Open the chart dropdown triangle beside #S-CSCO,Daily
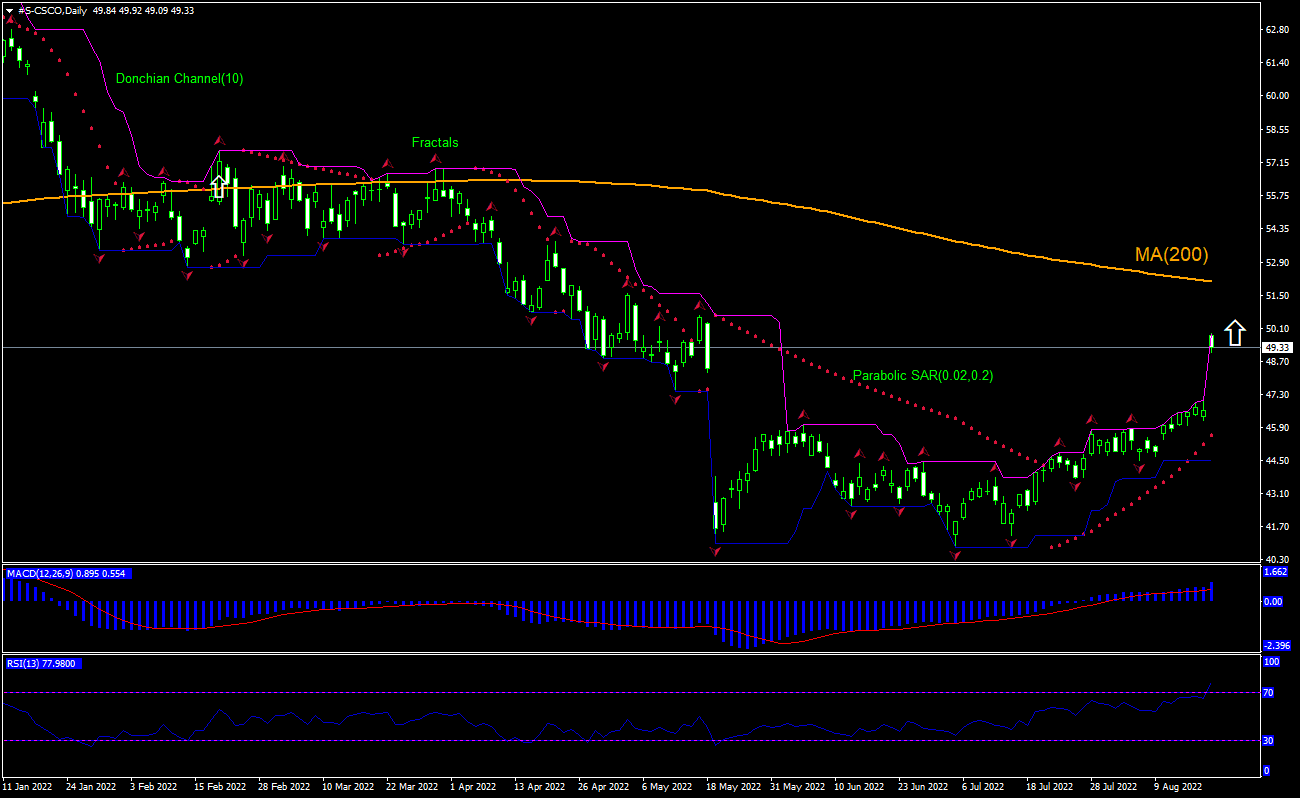This screenshot has height=798, width=1300. (9, 10)
